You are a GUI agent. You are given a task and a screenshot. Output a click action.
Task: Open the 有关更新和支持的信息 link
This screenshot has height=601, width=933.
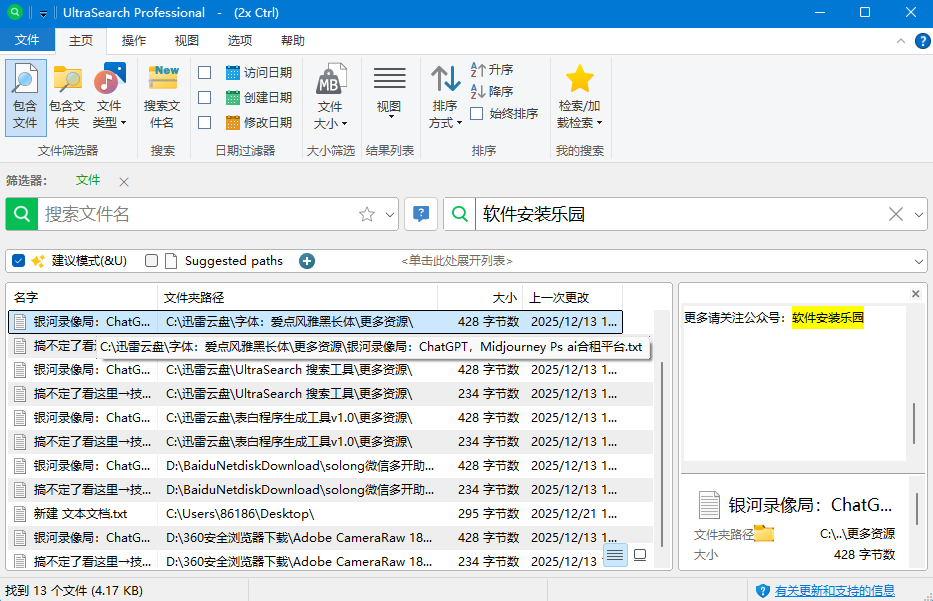click(x=835, y=591)
